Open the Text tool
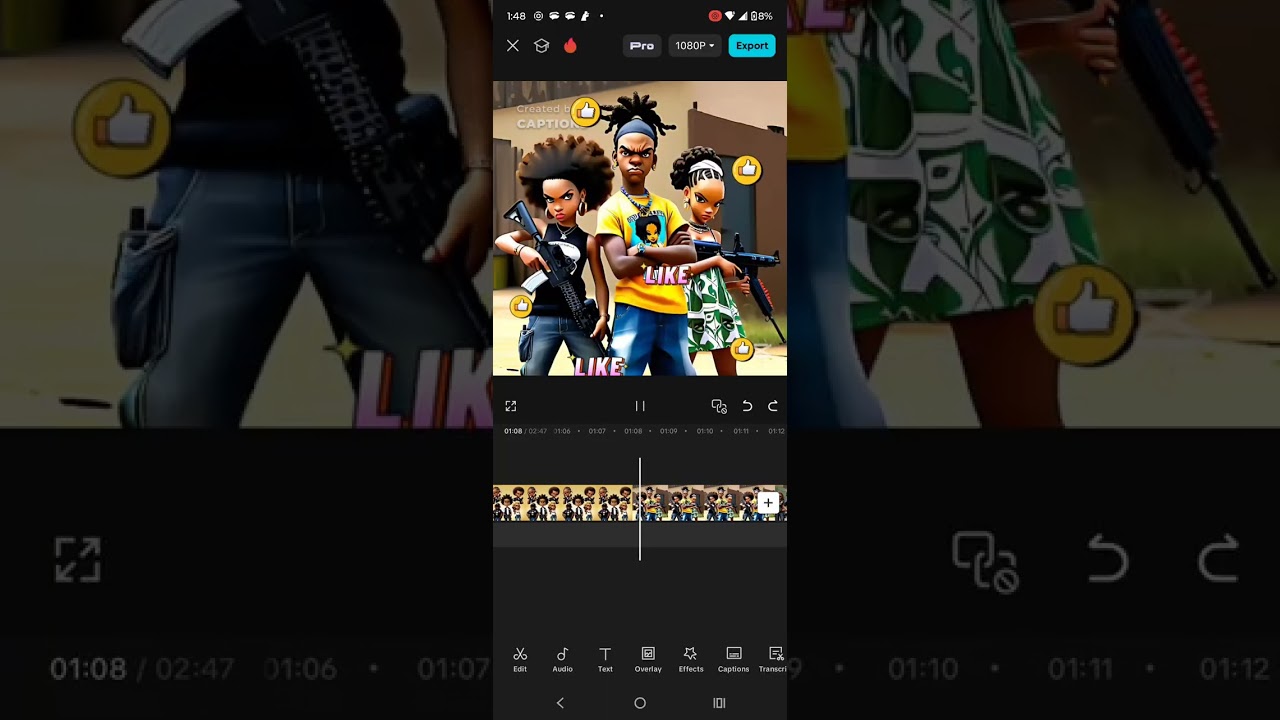Image resolution: width=1280 pixels, height=720 pixels. point(605,659)
